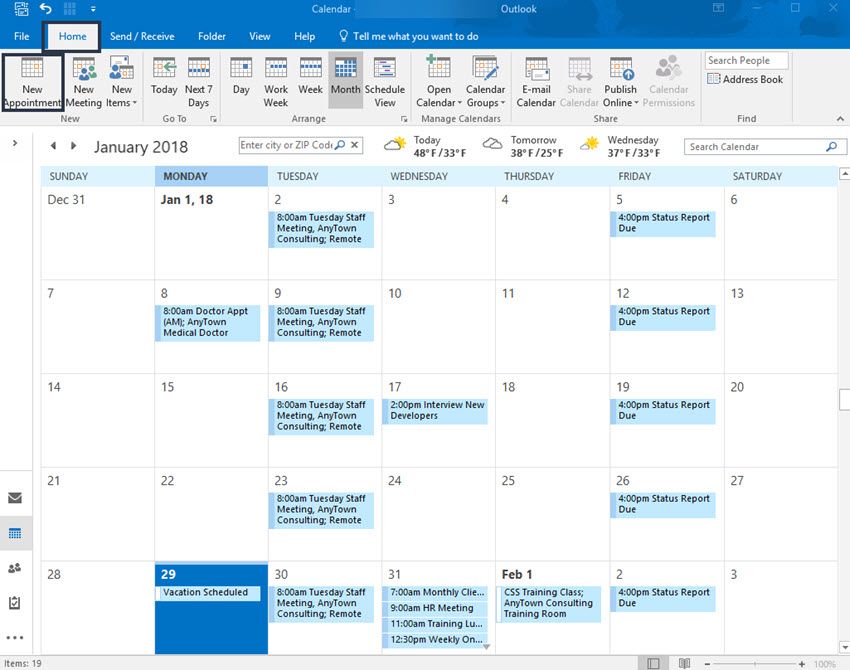Open the CSS Training Class event
Screen dimensions: 850x670
tap(549, 603)
